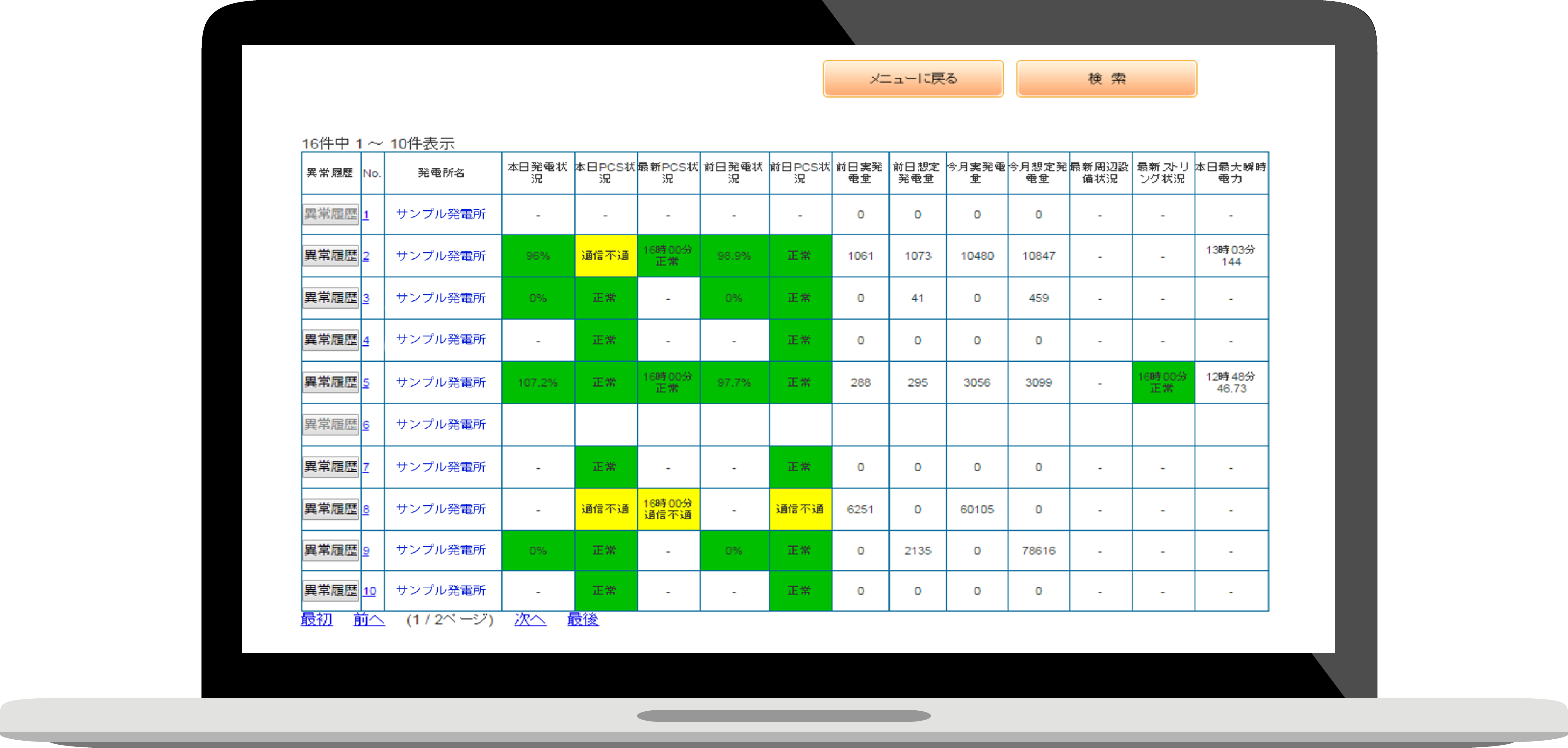Click the greyed 異常履歴 button in row 1
This screenshot has height=748, width=1568.
click(330, 214)
